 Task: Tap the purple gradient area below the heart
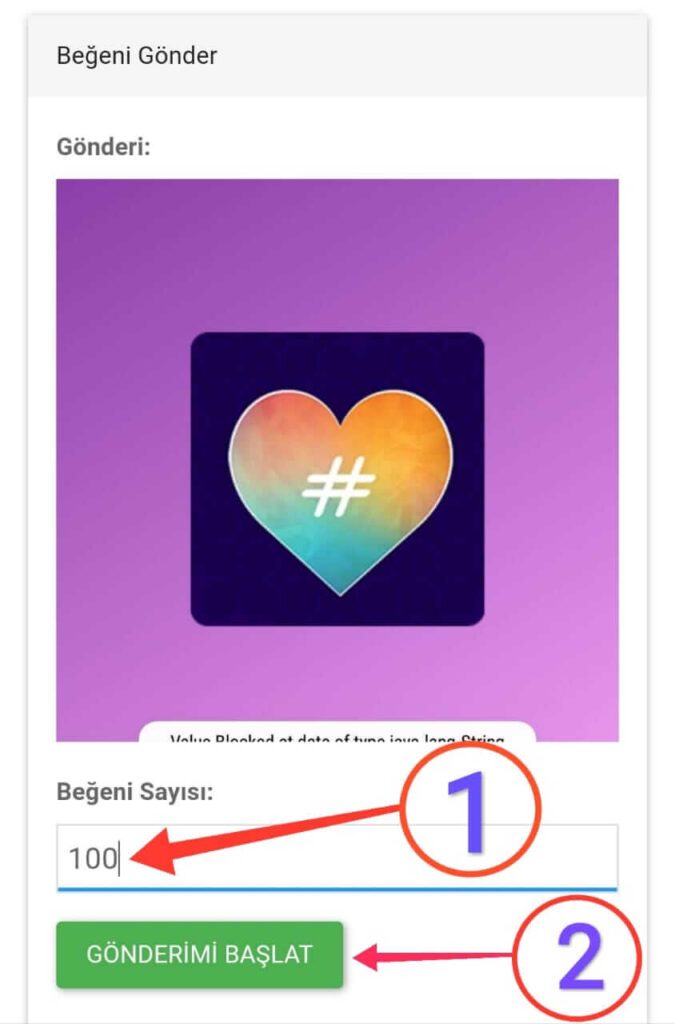pyautogui.click(x=338, y=673)
